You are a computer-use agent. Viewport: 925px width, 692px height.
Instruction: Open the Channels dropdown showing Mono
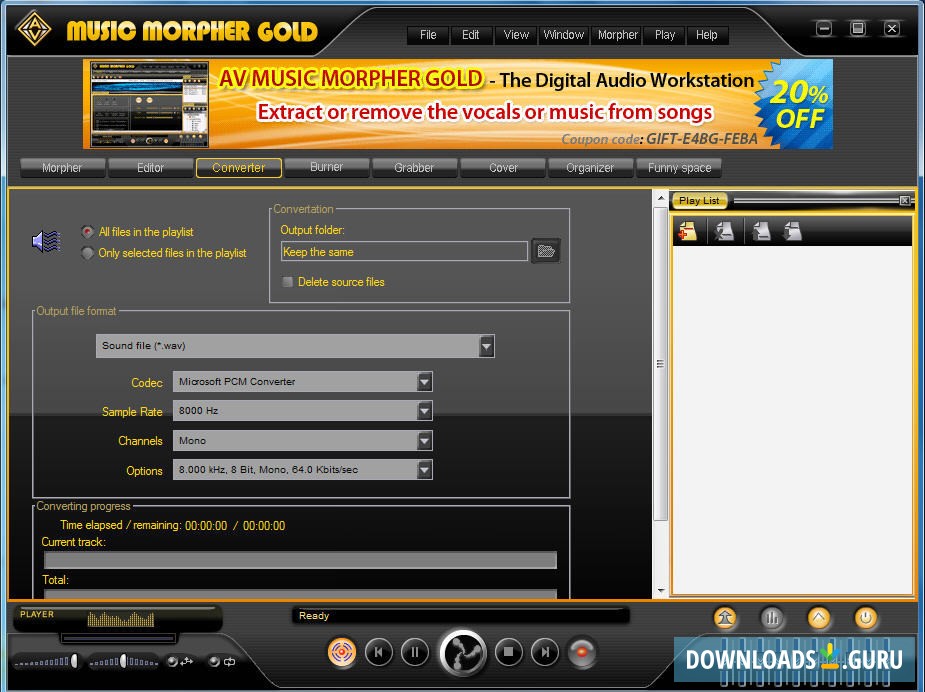[424, 441]
